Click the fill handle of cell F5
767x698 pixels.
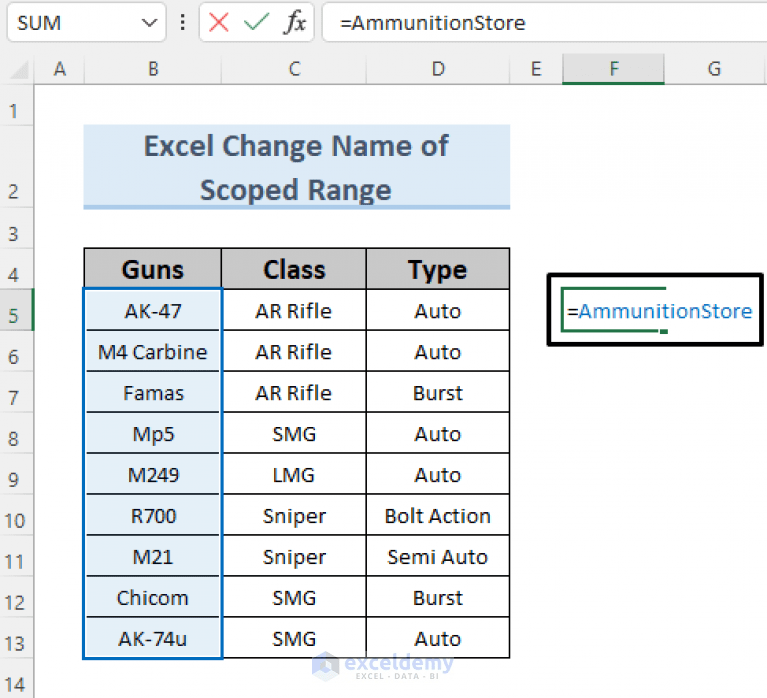663,331
